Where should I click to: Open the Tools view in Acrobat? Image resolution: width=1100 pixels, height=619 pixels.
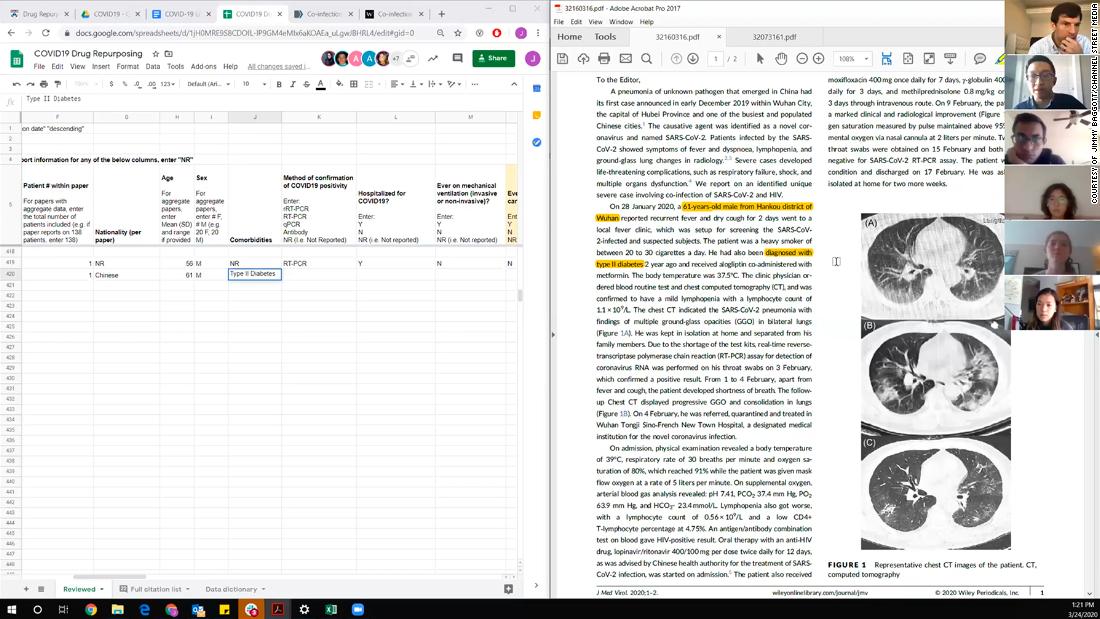(605, 37)
